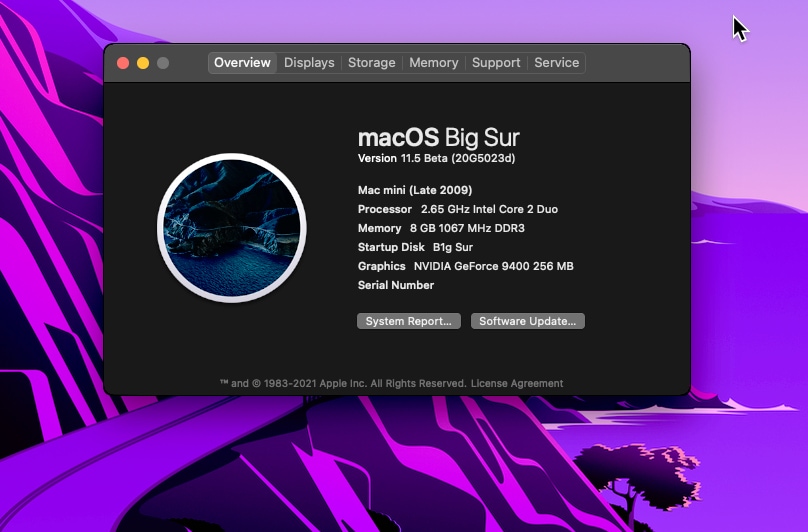This screenshot has width=808, height=532.
Task: Click the version text 11.5 Beta (20G5023d)
Action: [458, 158]
